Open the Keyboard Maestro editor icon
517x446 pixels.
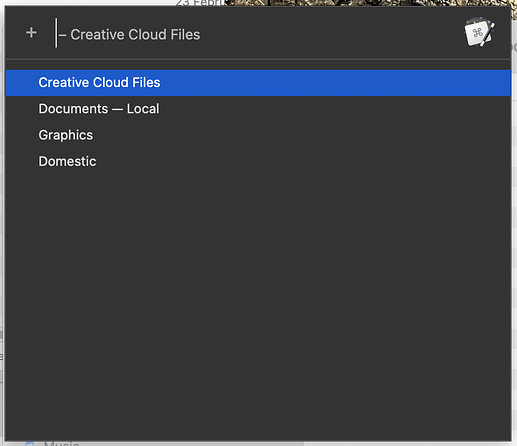click(479, 32)
